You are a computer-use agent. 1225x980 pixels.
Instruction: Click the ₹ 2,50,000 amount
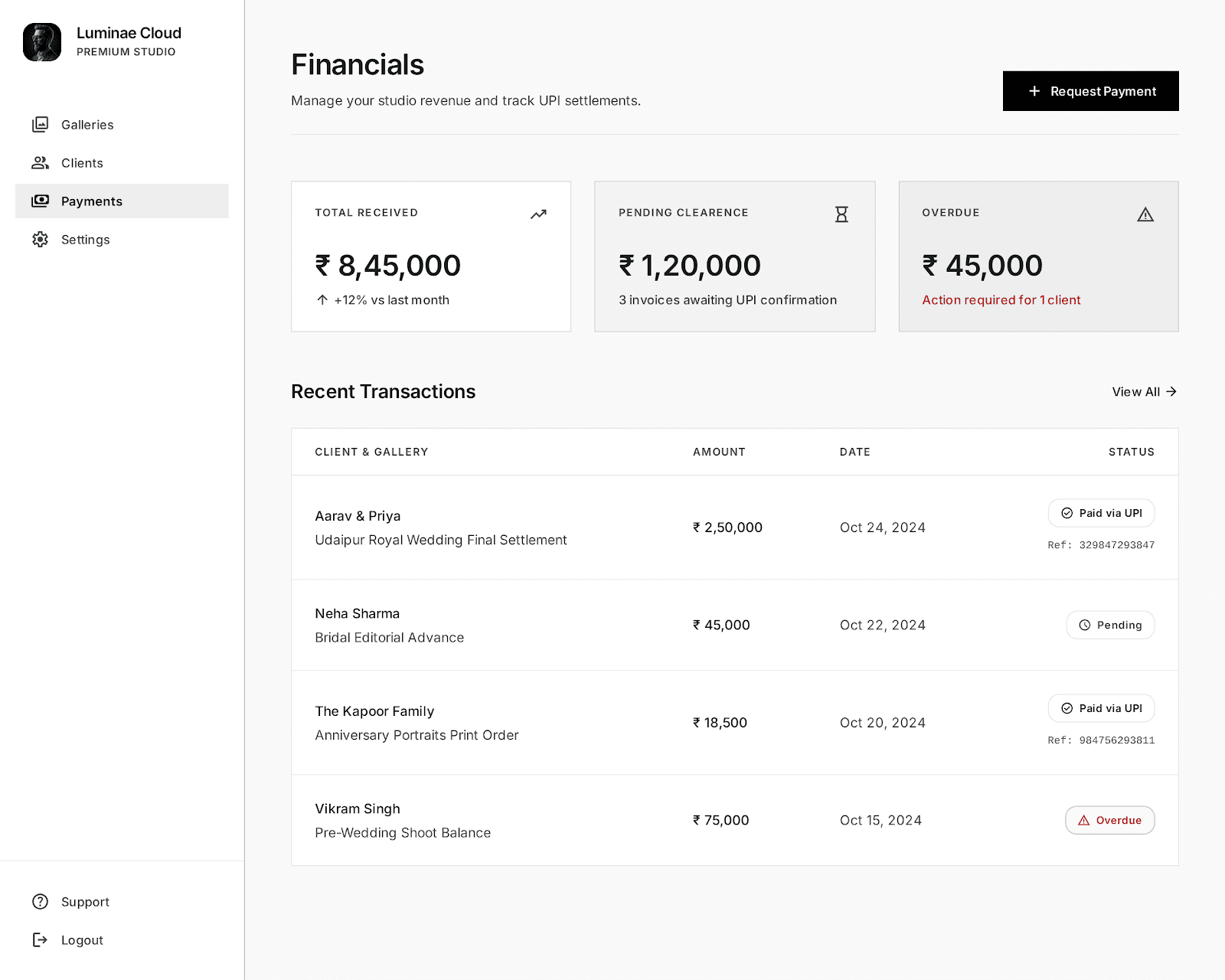pyautogui.click(x=727, y=528)
